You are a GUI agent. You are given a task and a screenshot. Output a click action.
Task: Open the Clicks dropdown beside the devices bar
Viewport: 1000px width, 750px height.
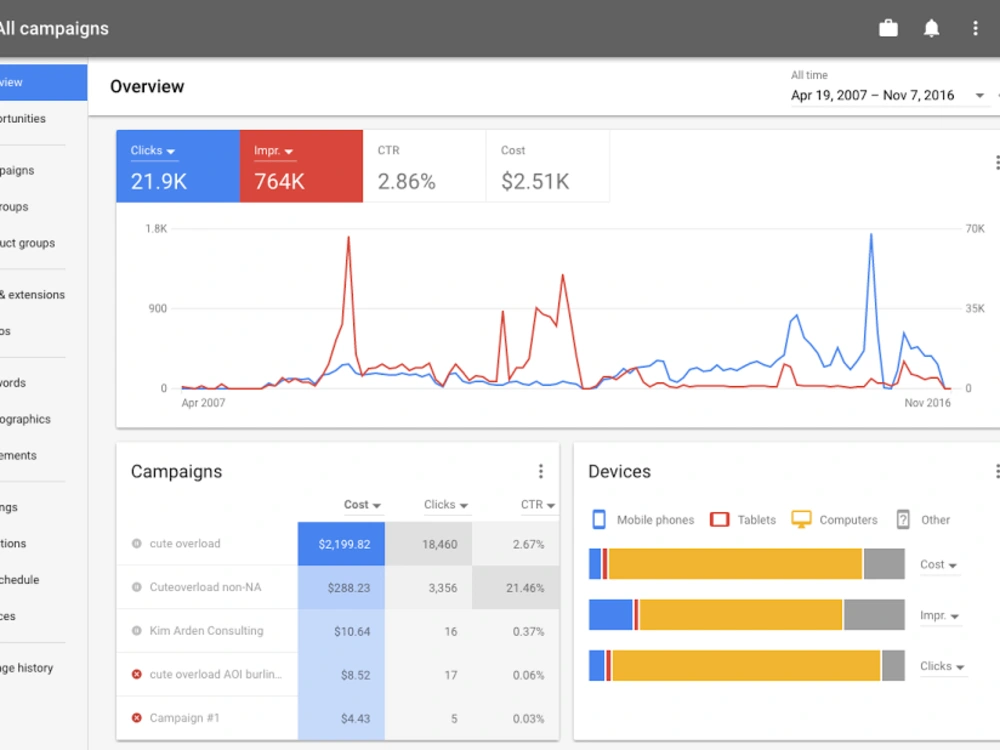(942, 666)
